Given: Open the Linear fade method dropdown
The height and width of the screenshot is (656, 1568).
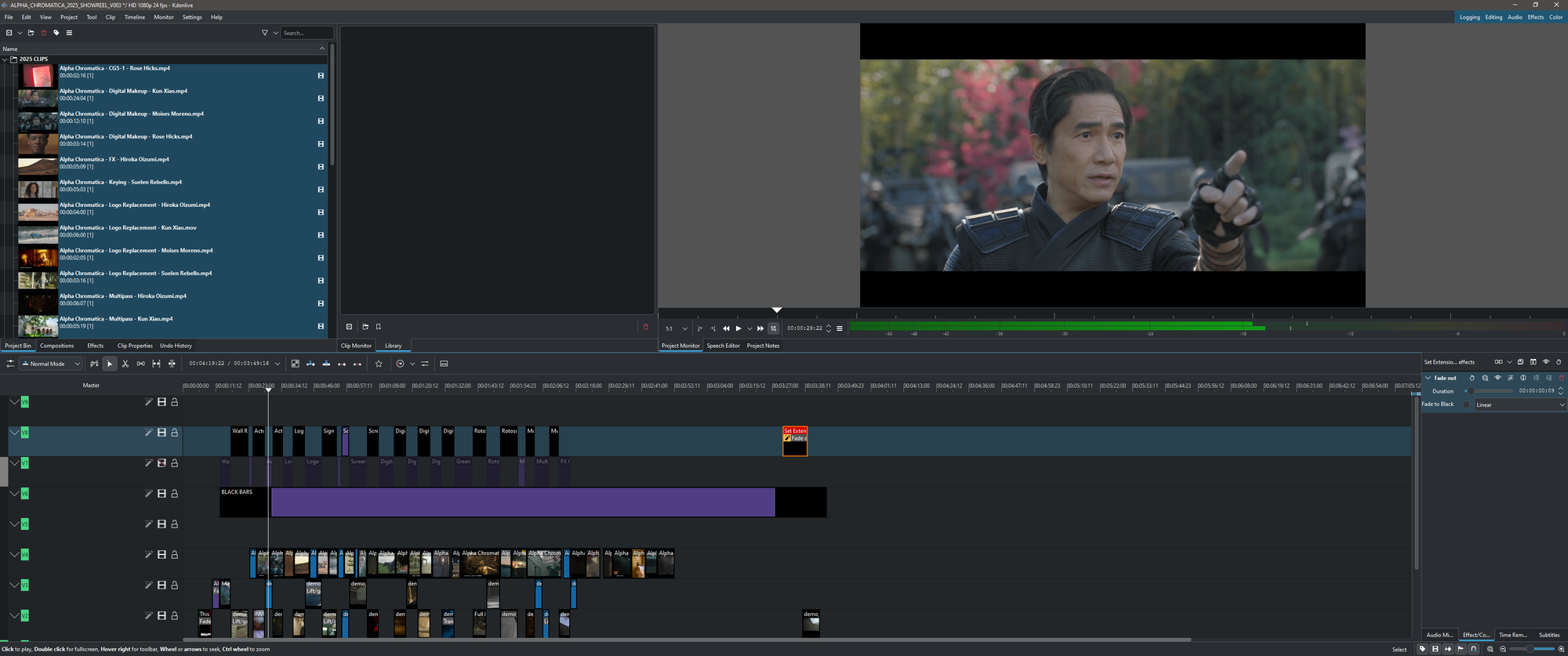Looking at the screenshot, I should click(x=1519, y=404).
